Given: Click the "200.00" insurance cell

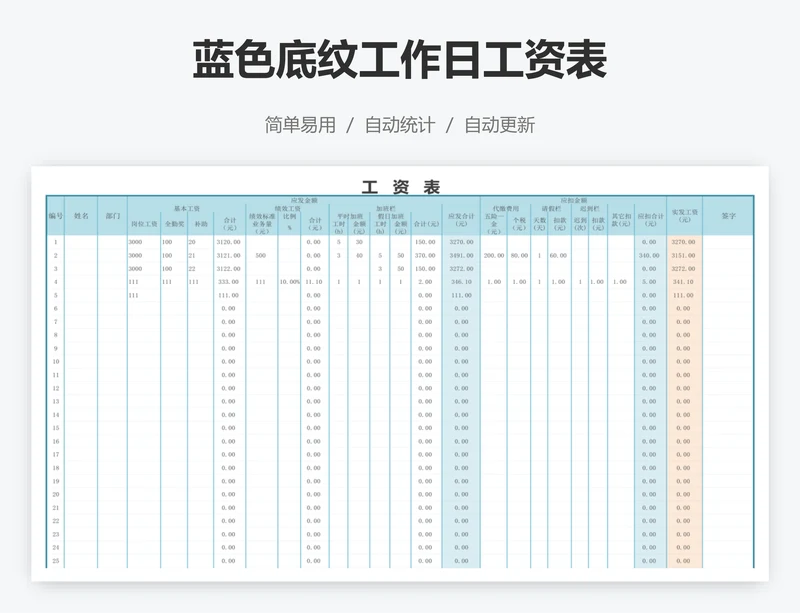Looking at the screenshot, I should coord(494,255).
